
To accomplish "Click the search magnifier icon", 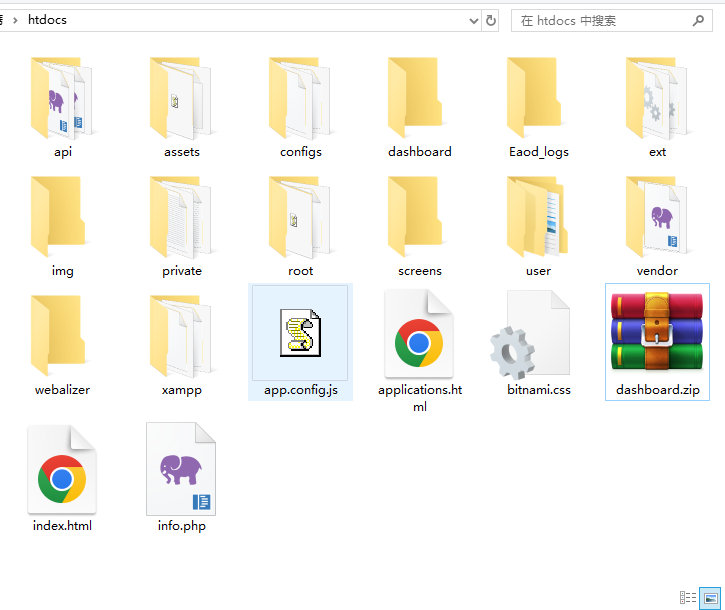I will [x=699, y=20].
